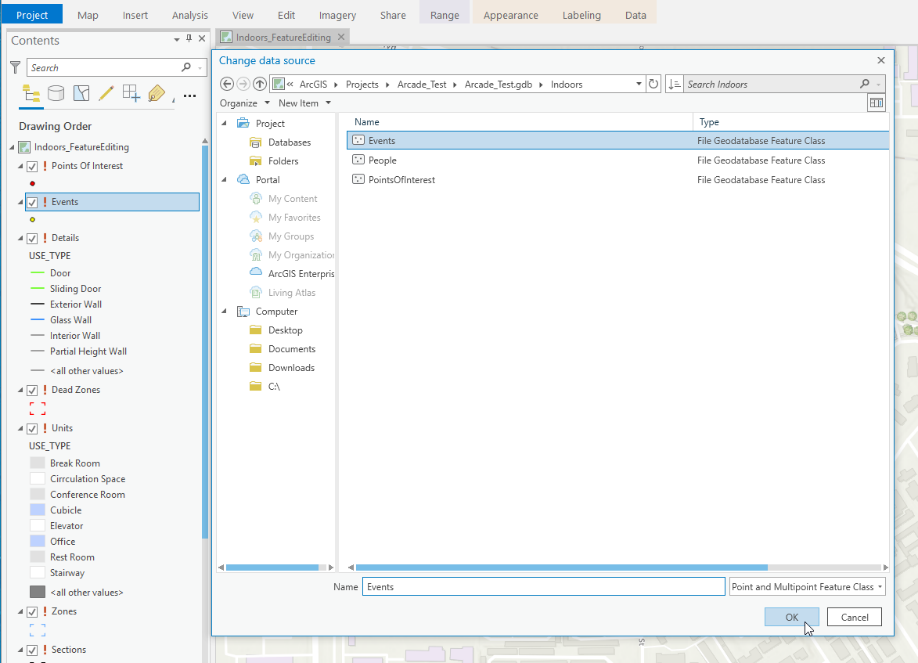The width and height of the screenshot is (918, 663).
Task: Open the feature class type filter dropdown
Action: point(807,587)
